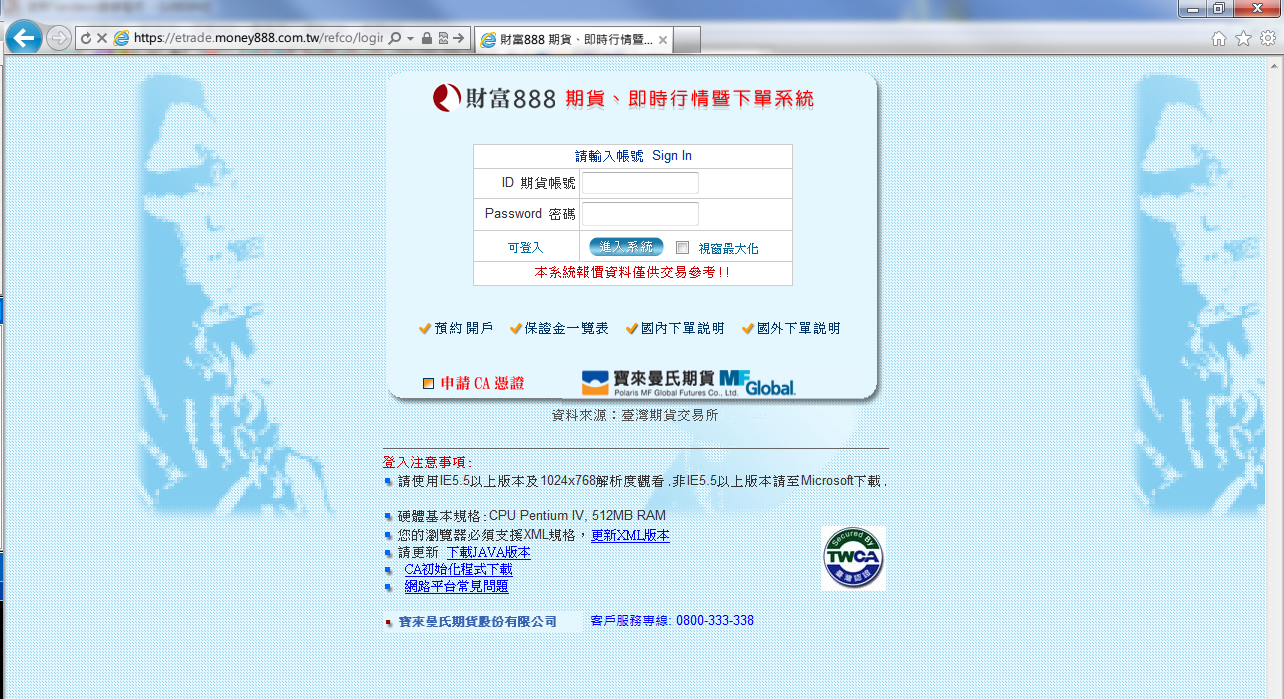
Task: Click the 客戶服務專線 0800-333-338 text
Action: pos(672,620)
